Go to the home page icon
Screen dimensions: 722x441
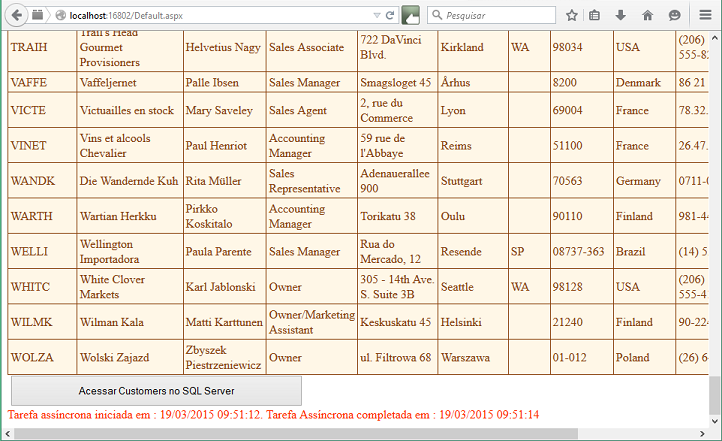pos(647,15)
